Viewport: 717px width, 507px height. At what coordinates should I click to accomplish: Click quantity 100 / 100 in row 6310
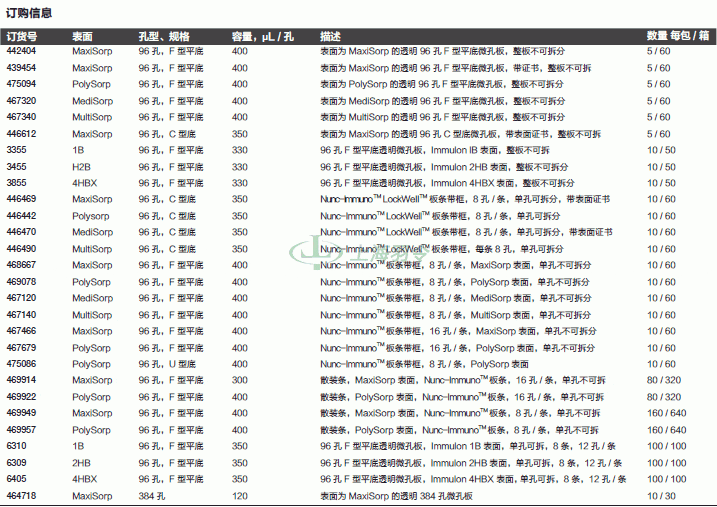point(667,446)
